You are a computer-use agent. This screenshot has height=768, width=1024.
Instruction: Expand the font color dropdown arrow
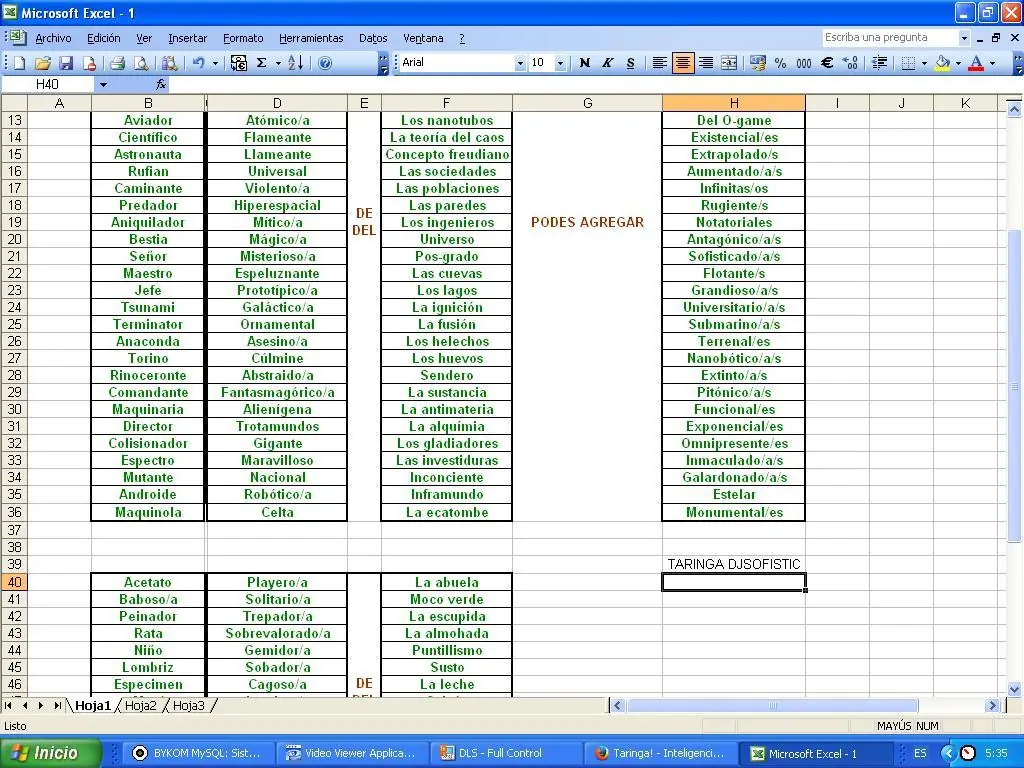click(993, 63)
